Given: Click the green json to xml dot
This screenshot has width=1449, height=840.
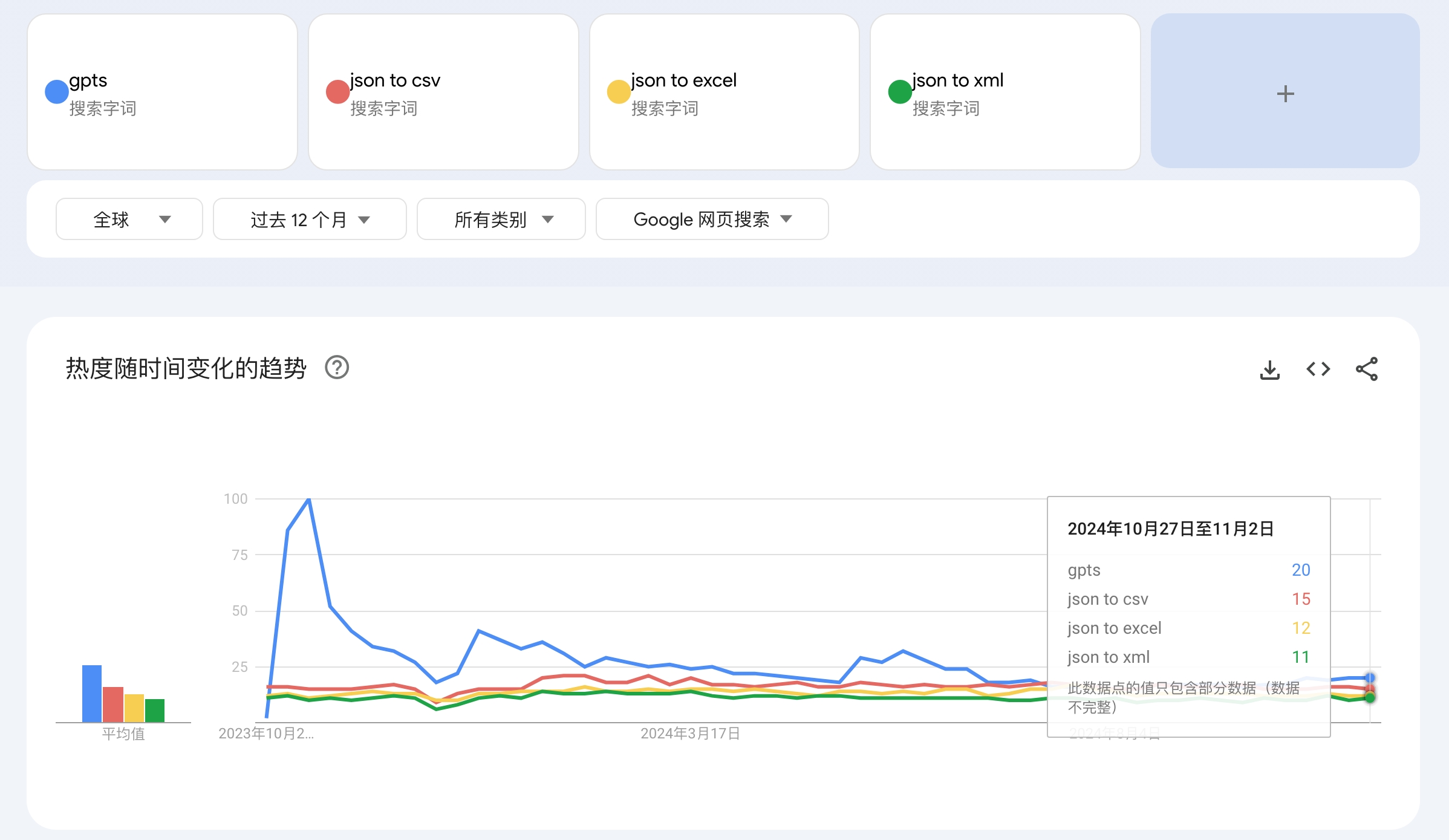Looking at the screenshot, I should click(899, 93).
